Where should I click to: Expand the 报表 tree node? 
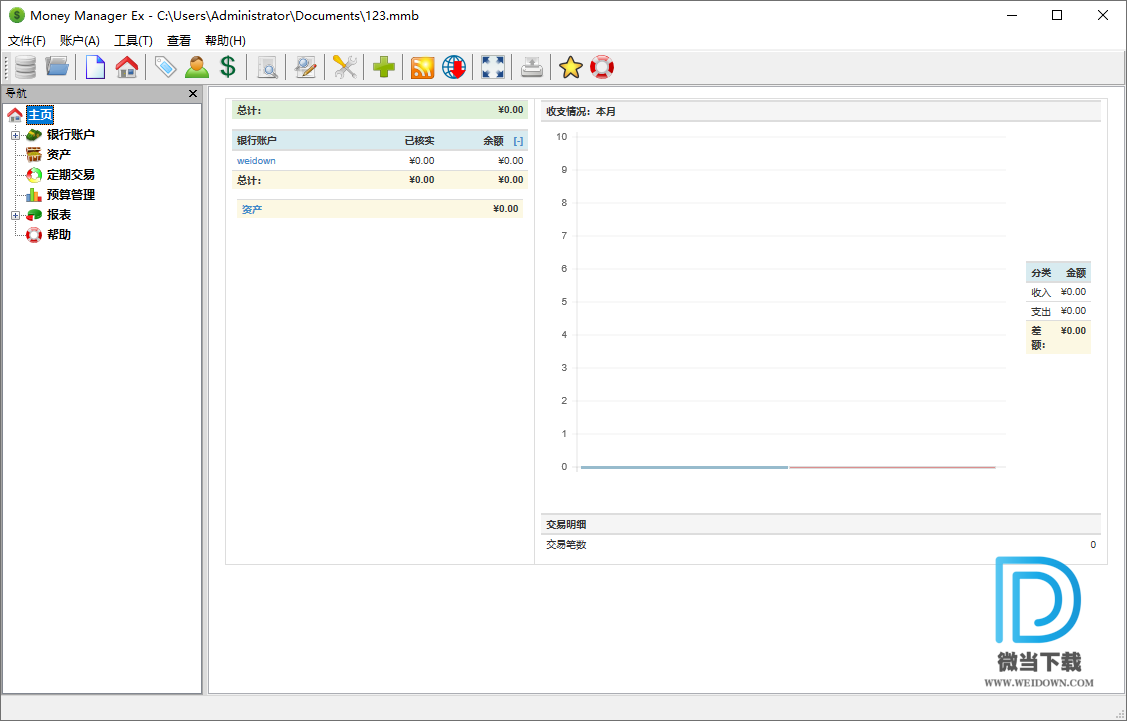15,215
